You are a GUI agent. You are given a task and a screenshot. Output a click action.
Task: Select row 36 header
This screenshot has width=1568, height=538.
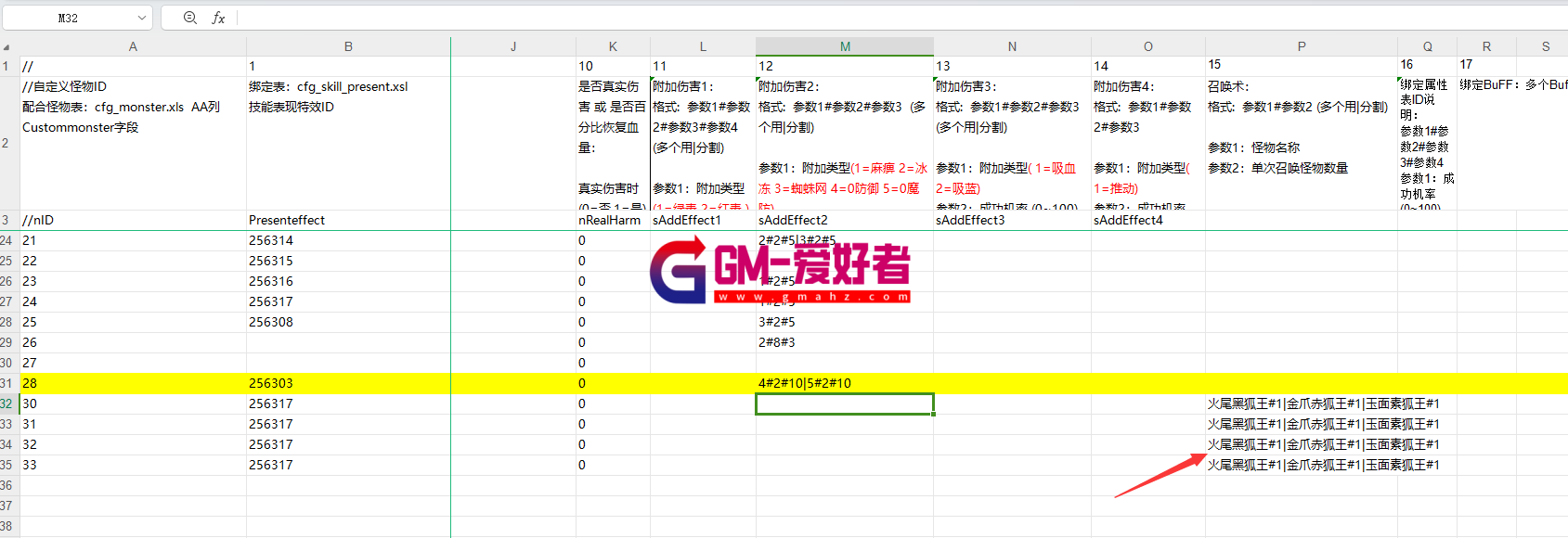[x=9, y=485]
